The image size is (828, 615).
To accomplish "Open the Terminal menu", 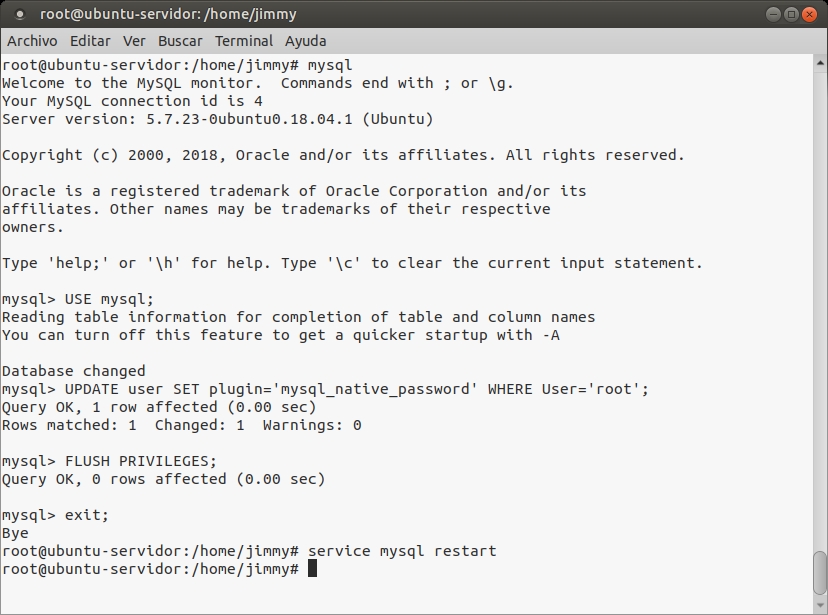I will [x=244, y=41].
